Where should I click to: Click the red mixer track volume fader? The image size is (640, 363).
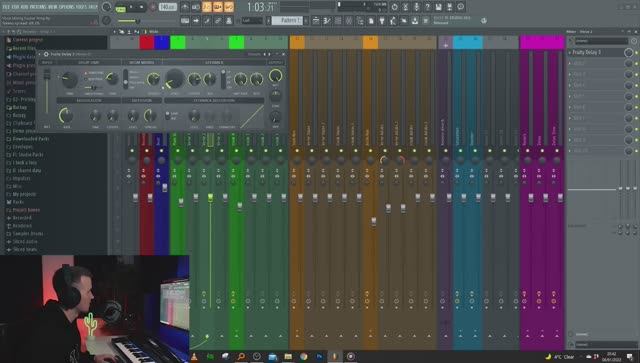point(150,198)
